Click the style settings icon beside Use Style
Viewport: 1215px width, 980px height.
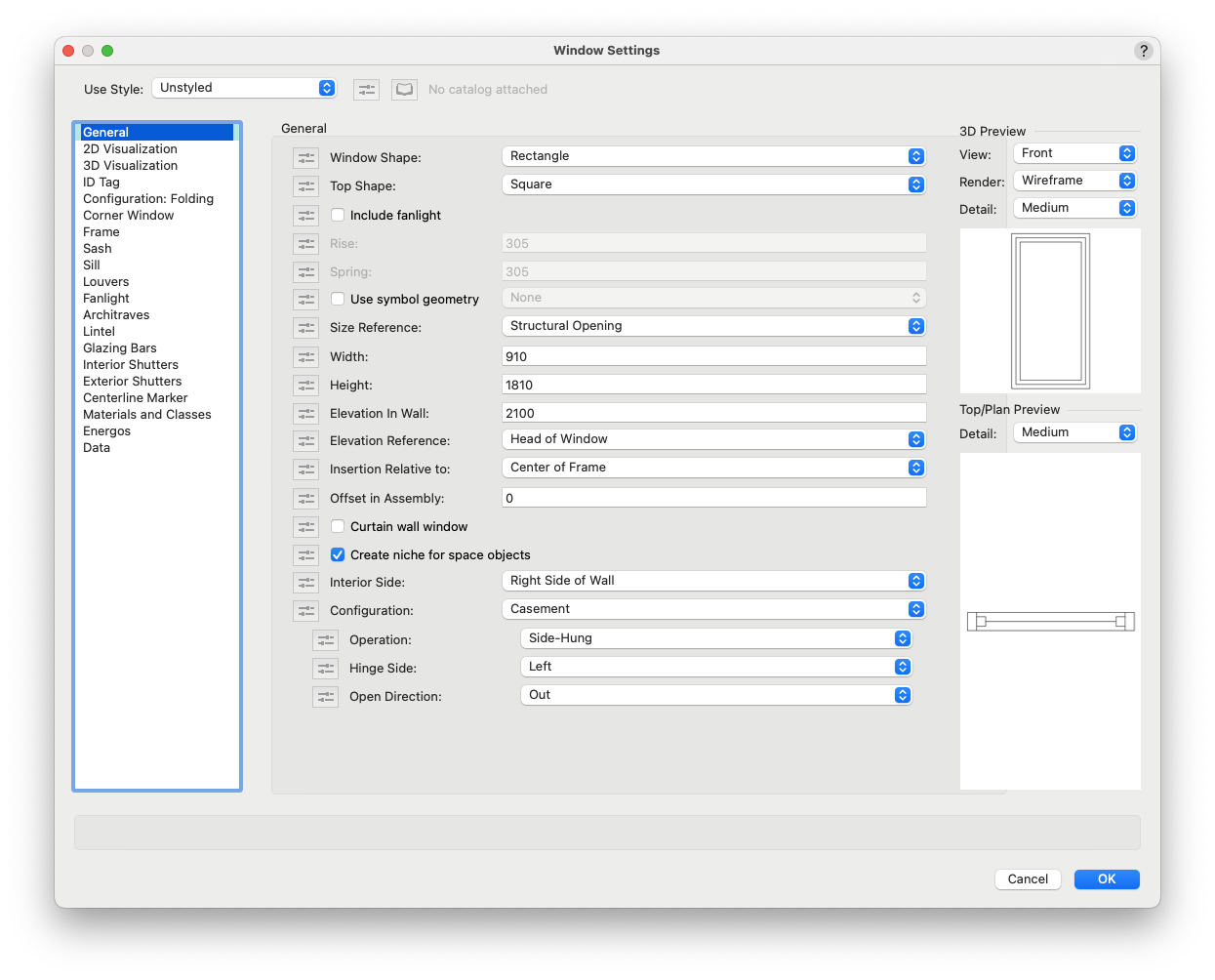tap(366, 90)
